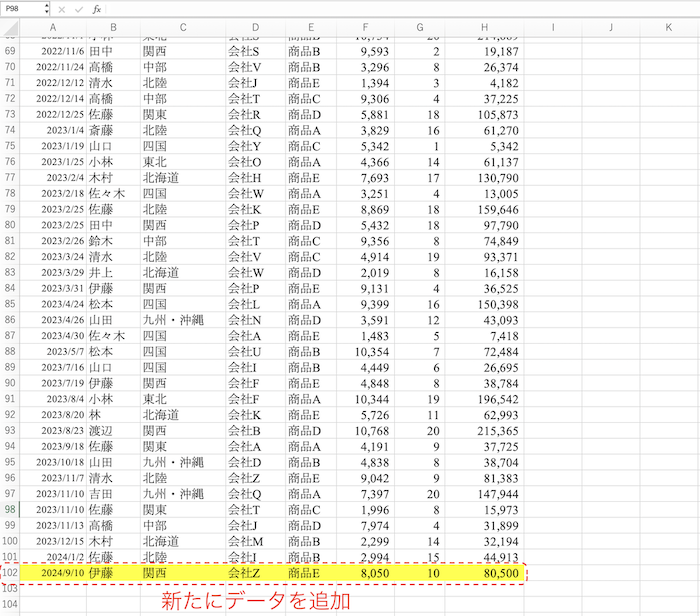Click unit price cell 5,432

365,225
